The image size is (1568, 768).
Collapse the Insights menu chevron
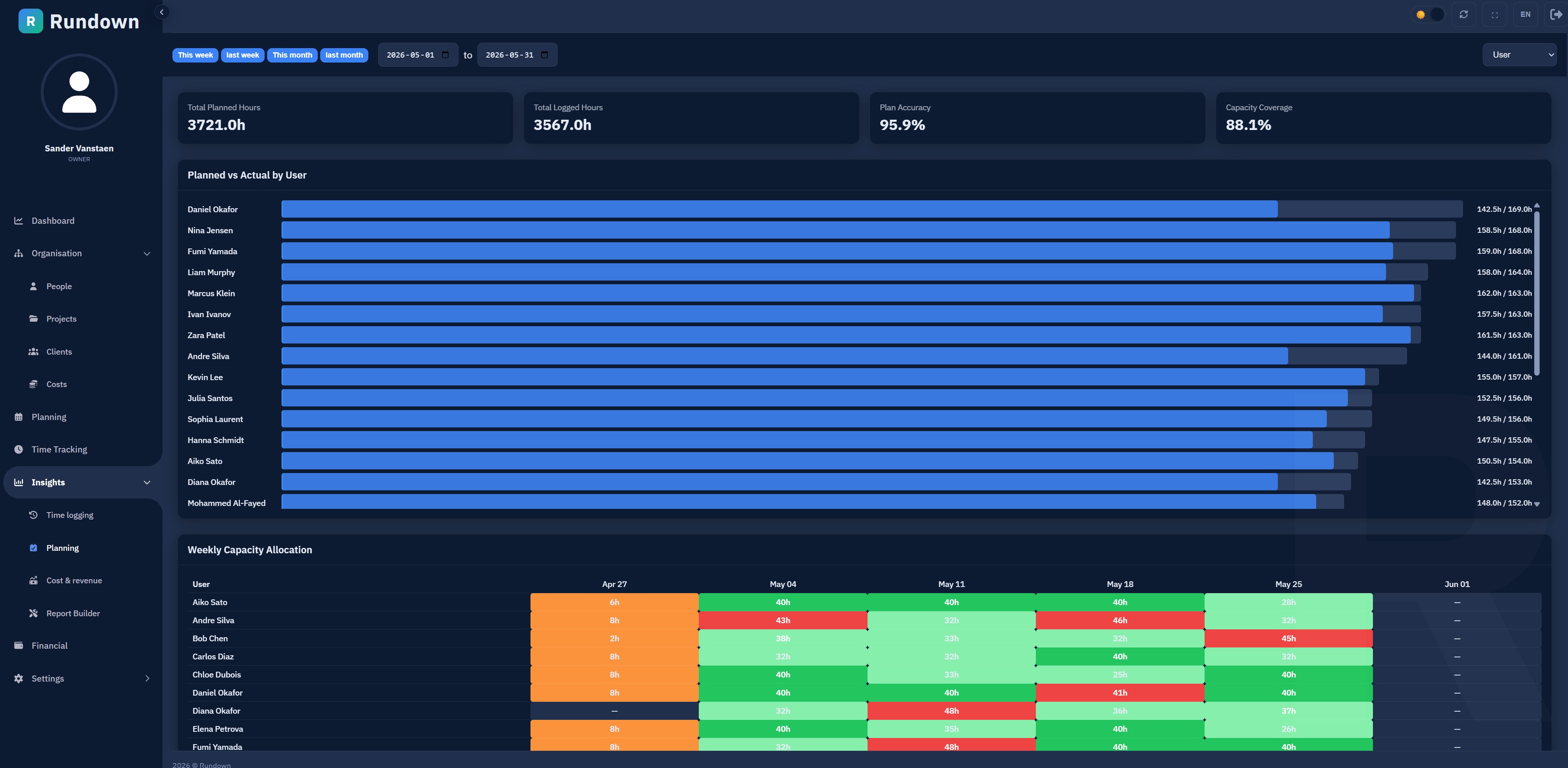(147, 483)
